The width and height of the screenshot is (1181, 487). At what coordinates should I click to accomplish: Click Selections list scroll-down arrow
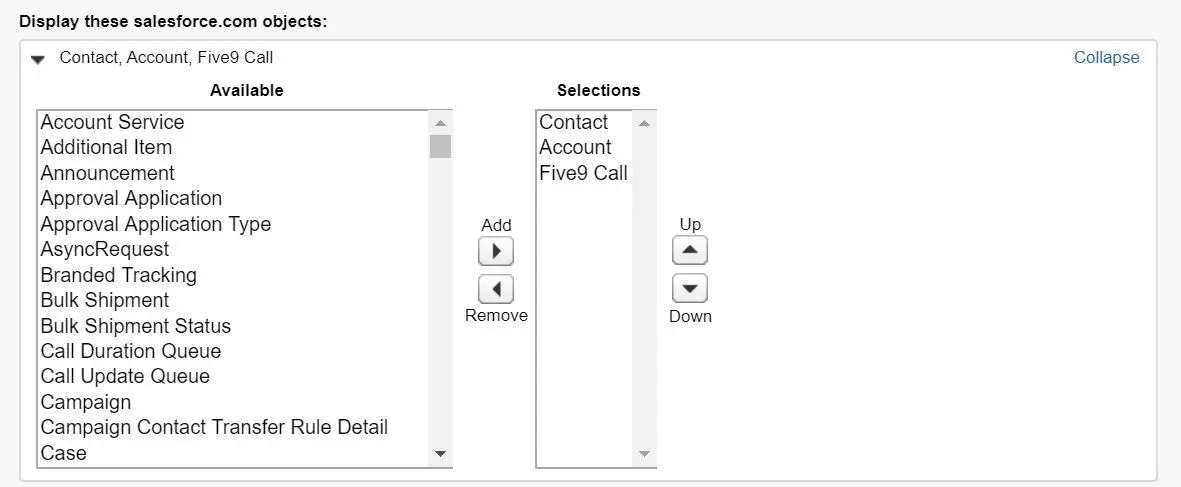[644, 454]
